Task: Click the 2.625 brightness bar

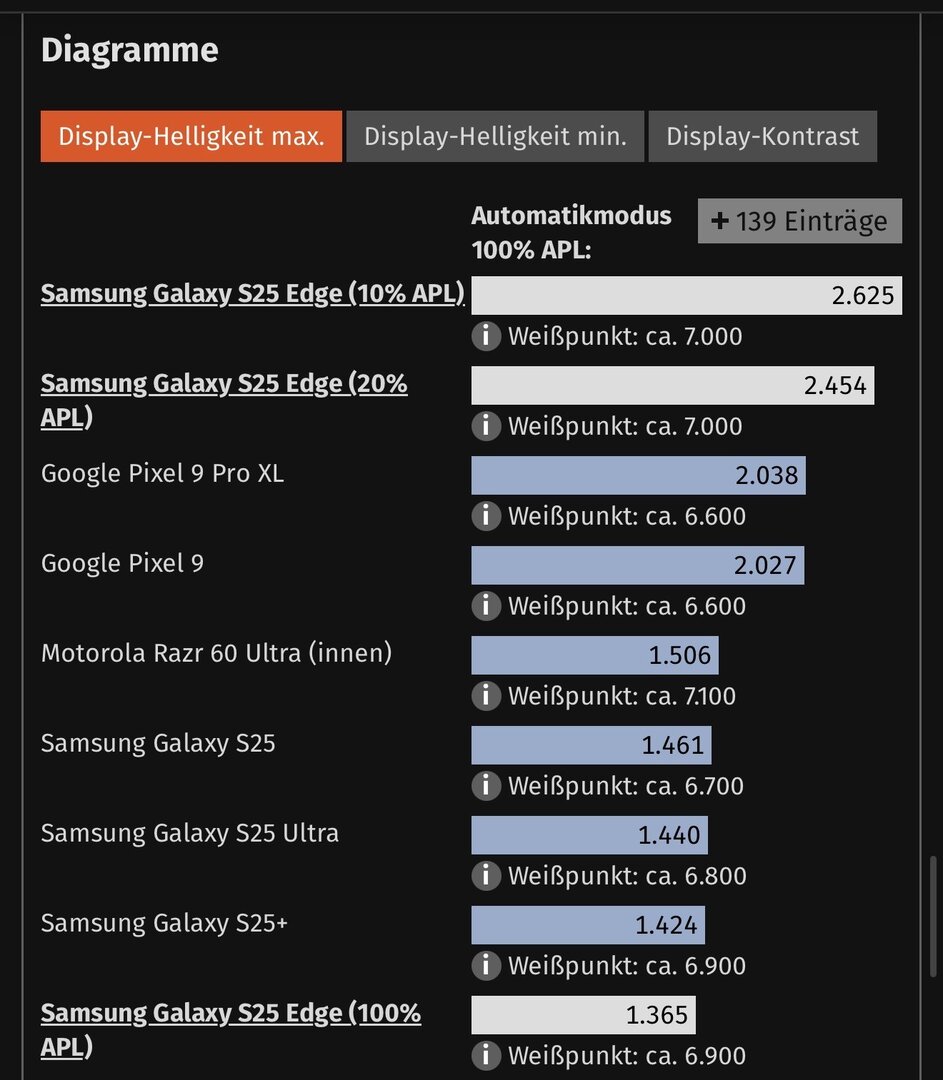Action: pyautogui.click(x=686, y=296)
